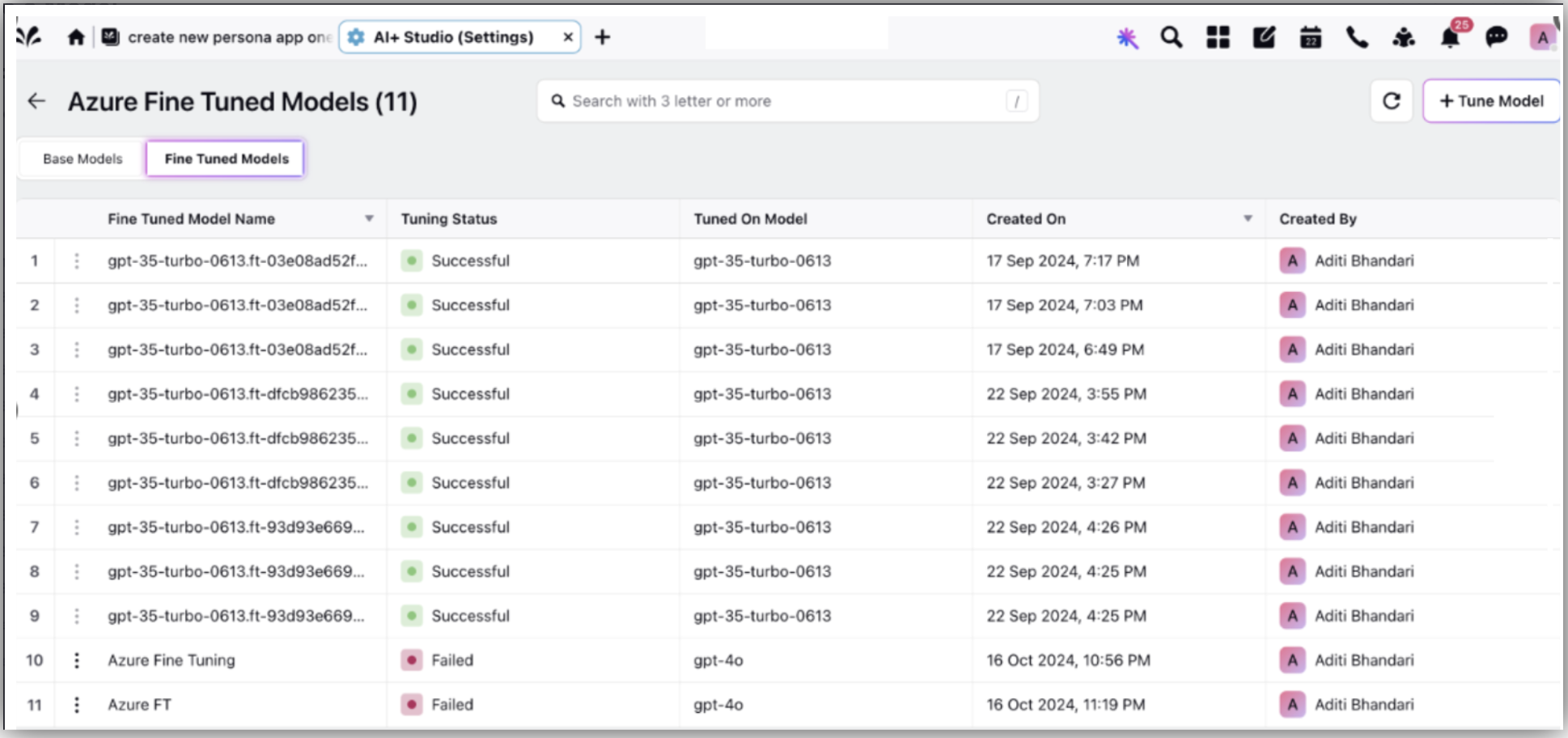Click the page title Azure Fine Tuned Models

(x=242, y=102)
